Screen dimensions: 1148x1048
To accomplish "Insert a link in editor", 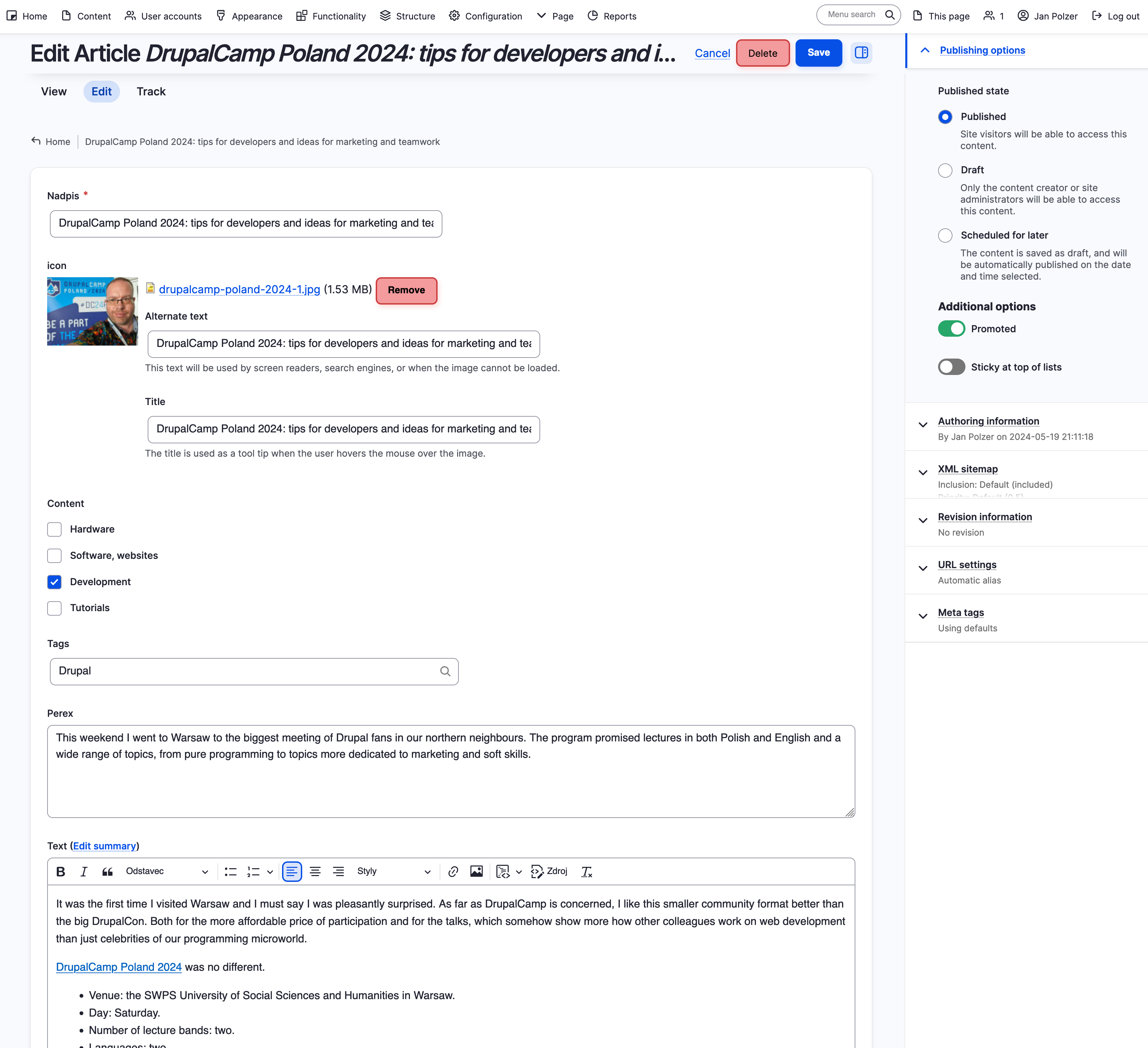I will [453, 872].
